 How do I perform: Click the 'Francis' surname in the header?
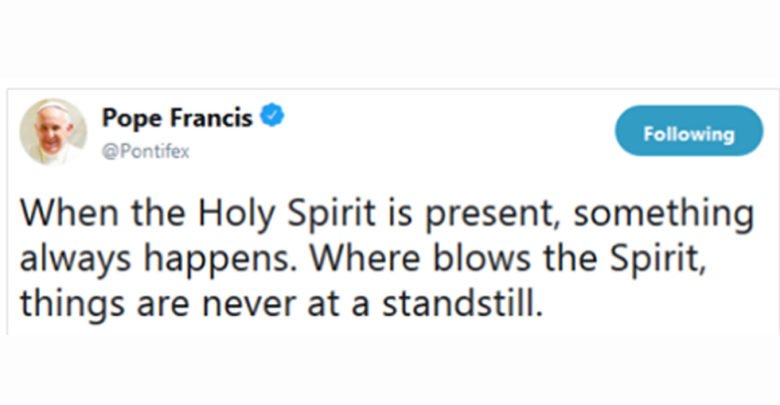211,118
